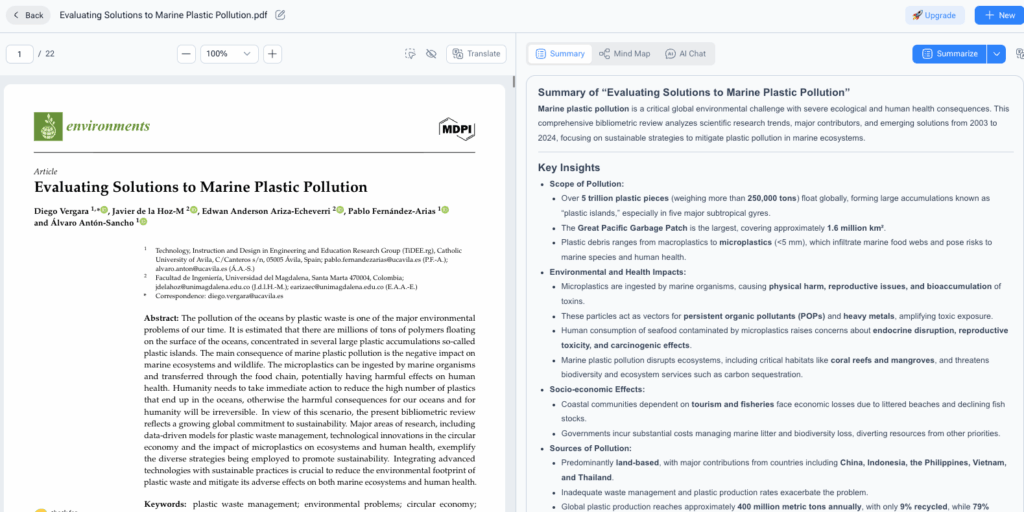Click the Summarize button
This screenshot has height=512, width=1024.
[x=950, y=54]
